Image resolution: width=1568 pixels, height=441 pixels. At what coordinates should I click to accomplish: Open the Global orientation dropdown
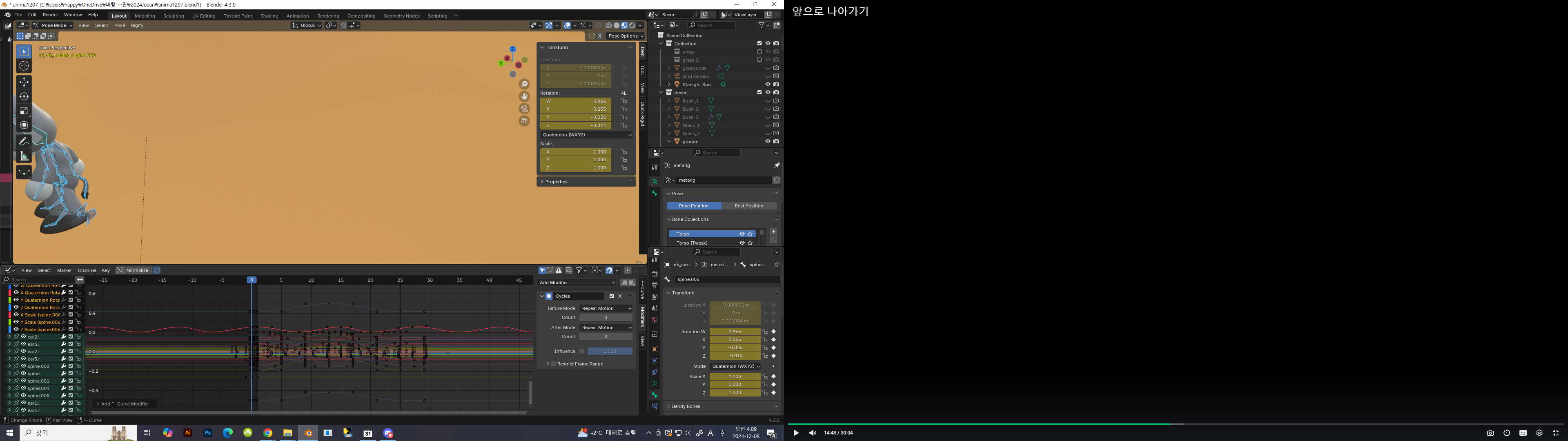tap(306, 25)
